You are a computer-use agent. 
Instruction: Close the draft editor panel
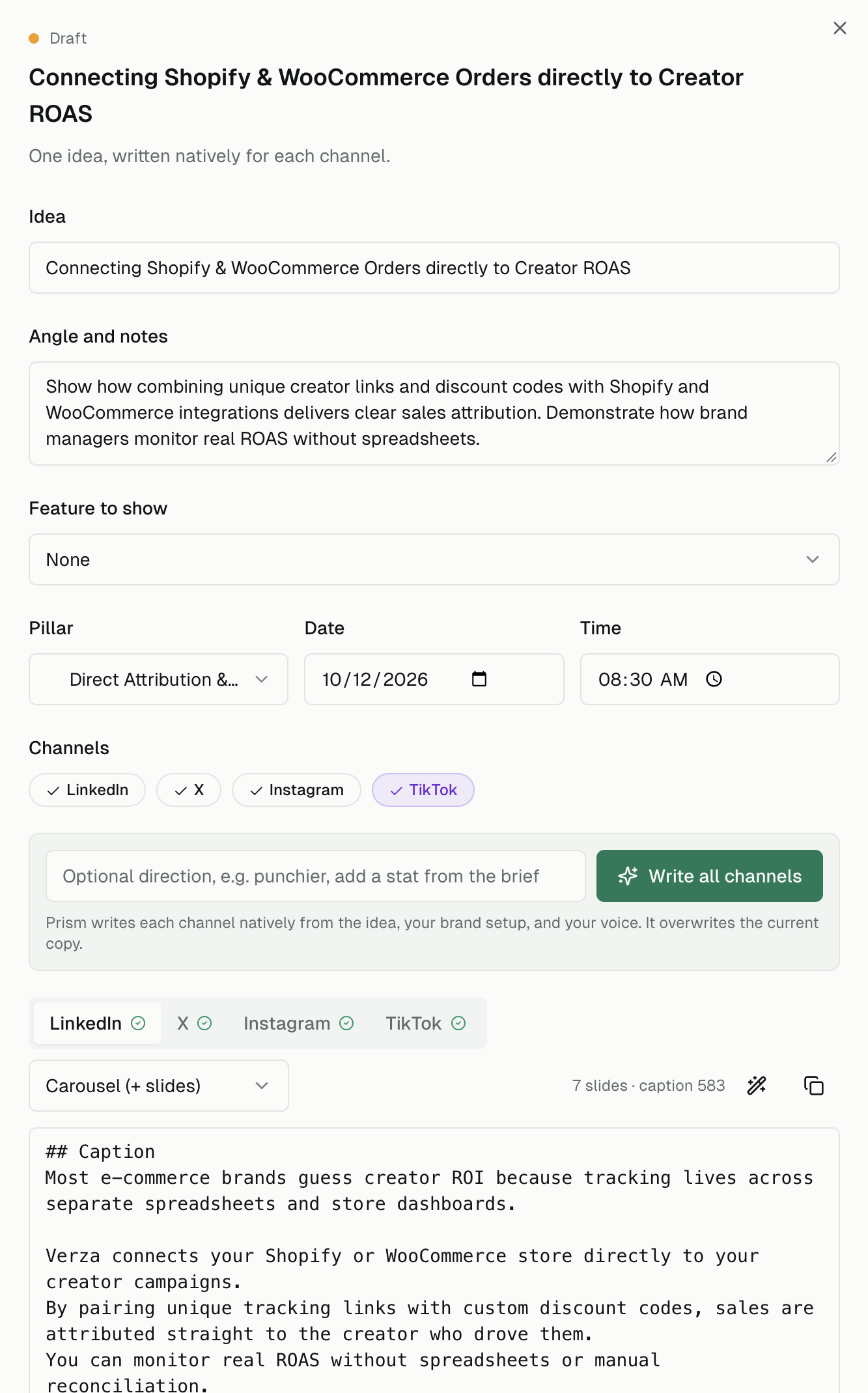click(x=840, y=28)
